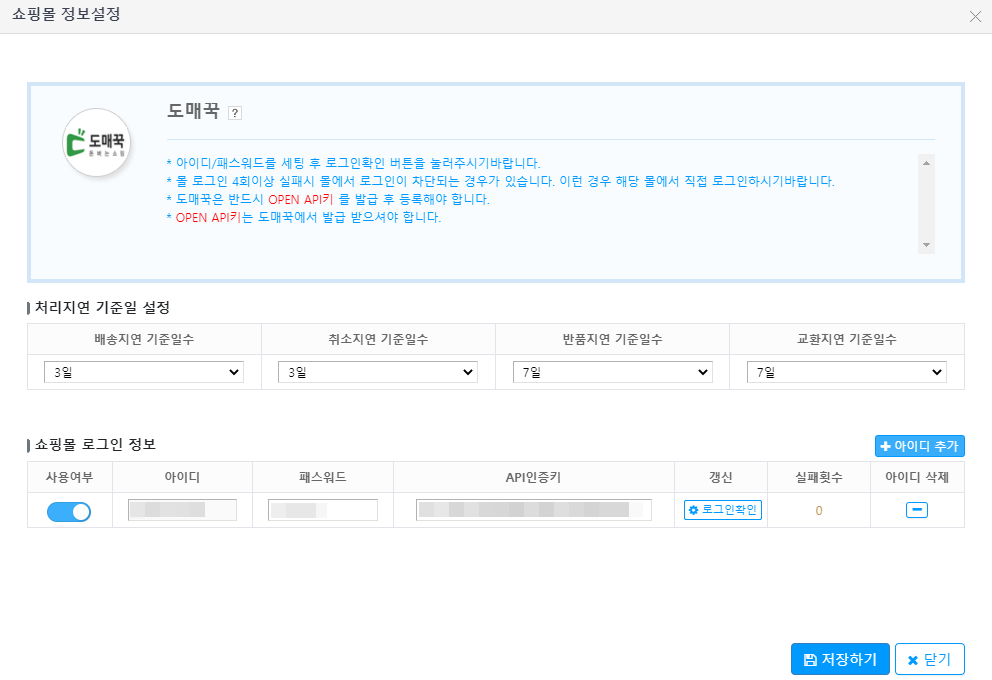Click the minus icon to delete ID
992x680 pixels.
pos(916,510)
